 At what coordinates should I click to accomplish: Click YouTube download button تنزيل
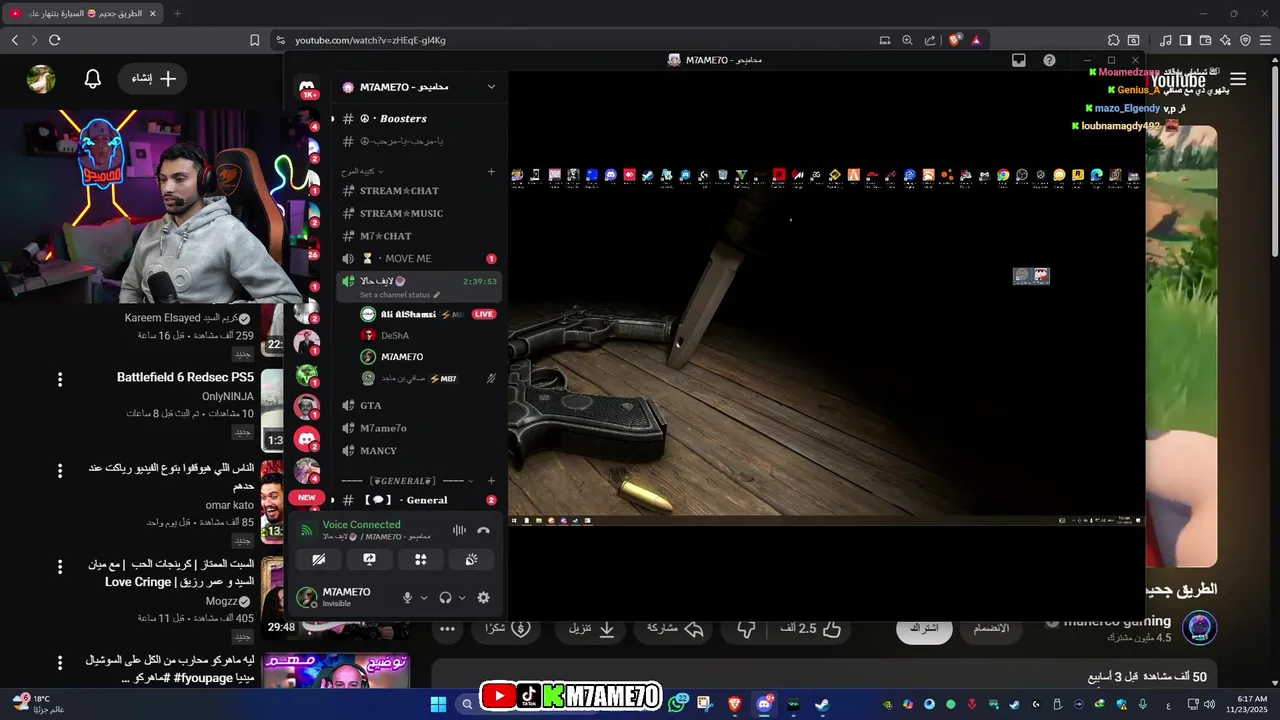pyautogui.click(x=592, y=629)
